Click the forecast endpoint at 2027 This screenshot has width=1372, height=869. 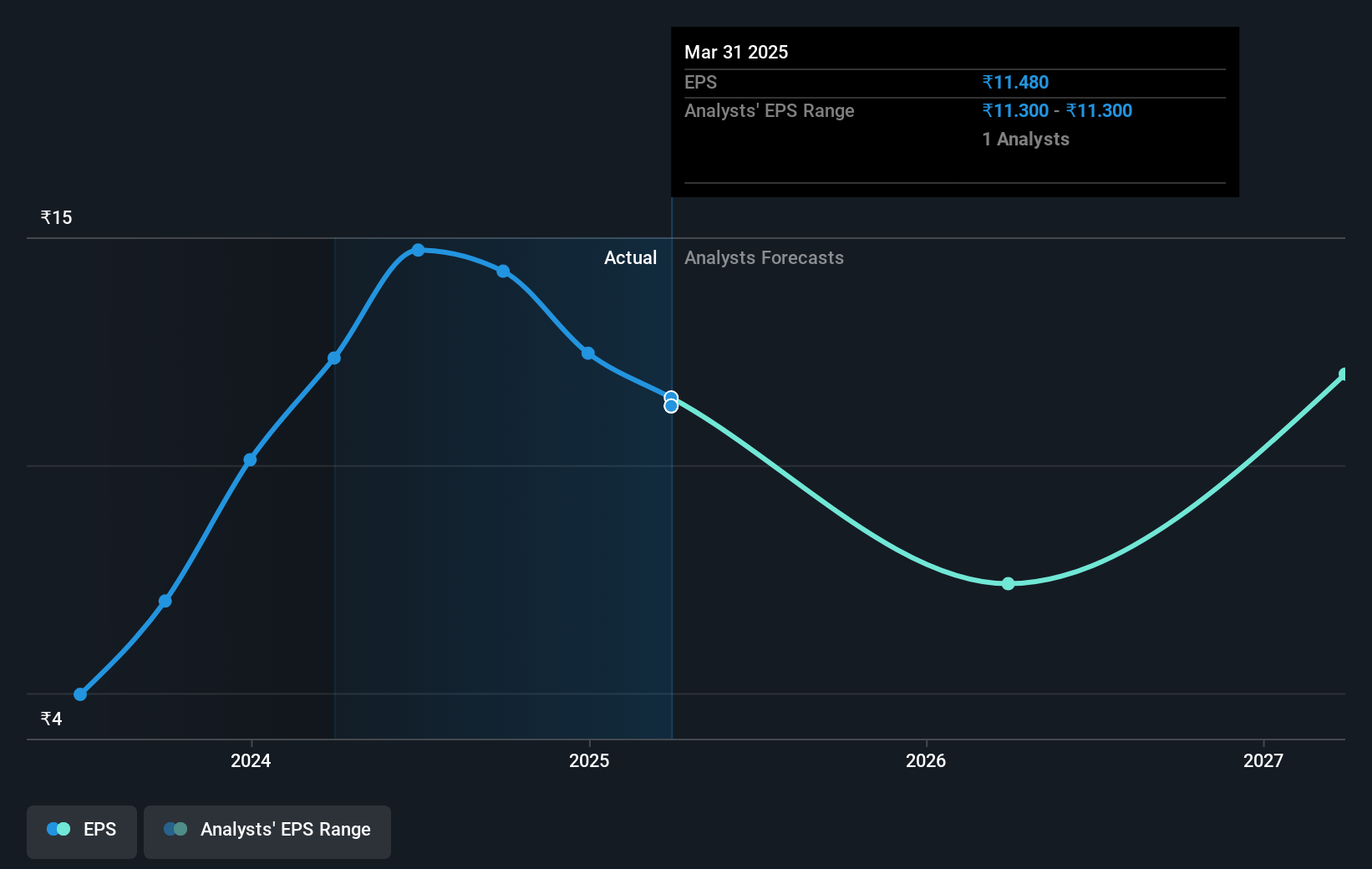1344,374
